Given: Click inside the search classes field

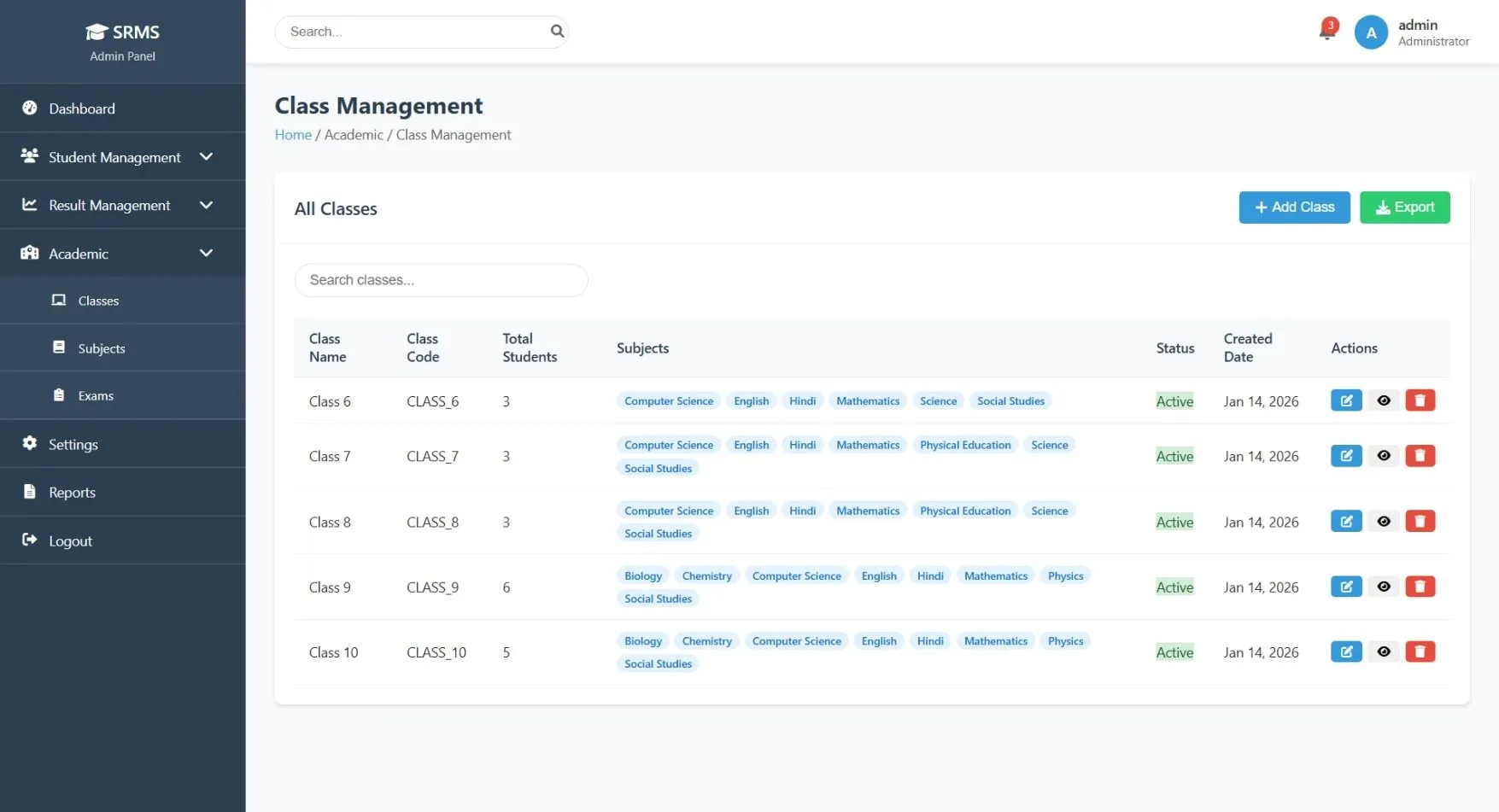Looking at the screenshot, I should [x=441, y=280].
